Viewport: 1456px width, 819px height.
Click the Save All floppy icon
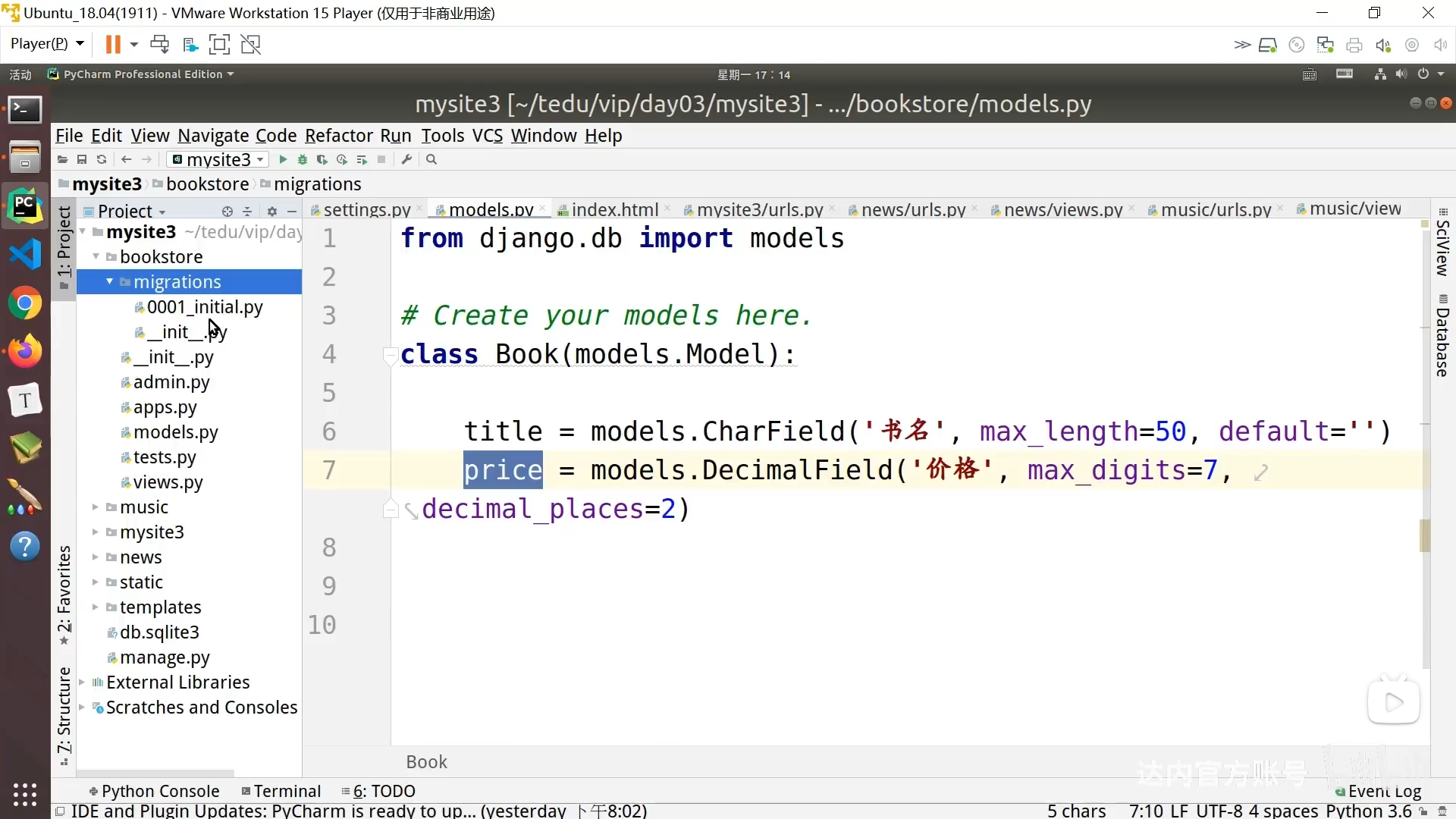[82, 159]
